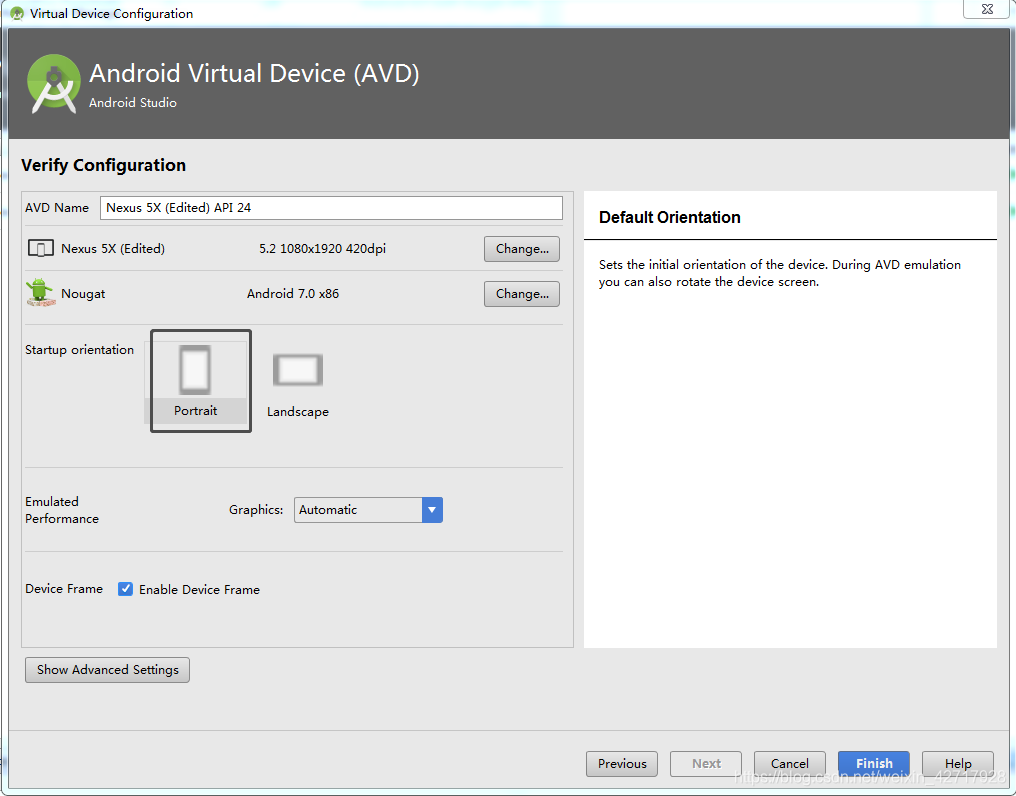Go back with Previous button
Screen dimensions: 1016x796
pos(622,764)
